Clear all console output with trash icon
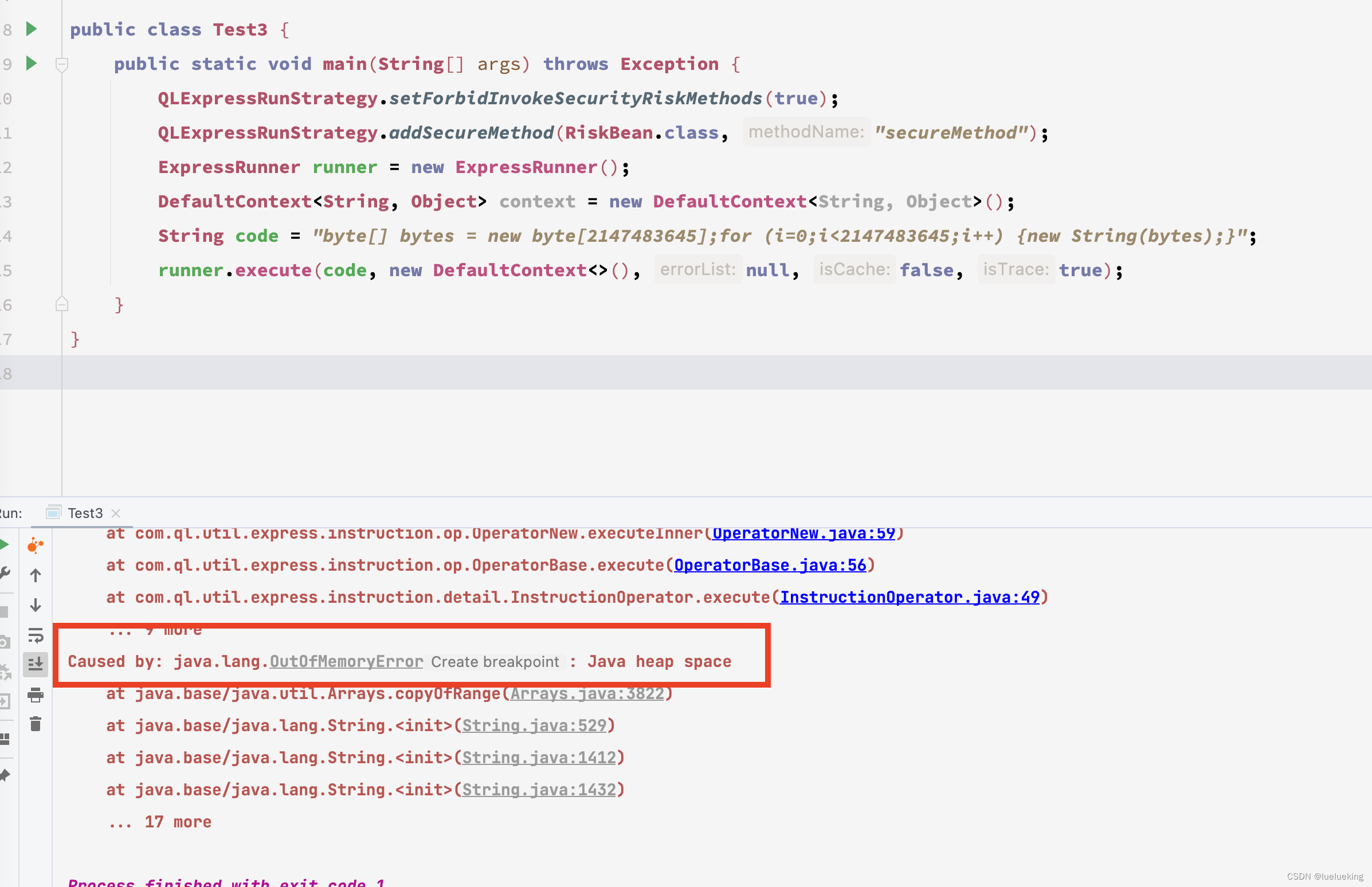The width and height of the screenshot is (1372, 887). tap(35, 724)
